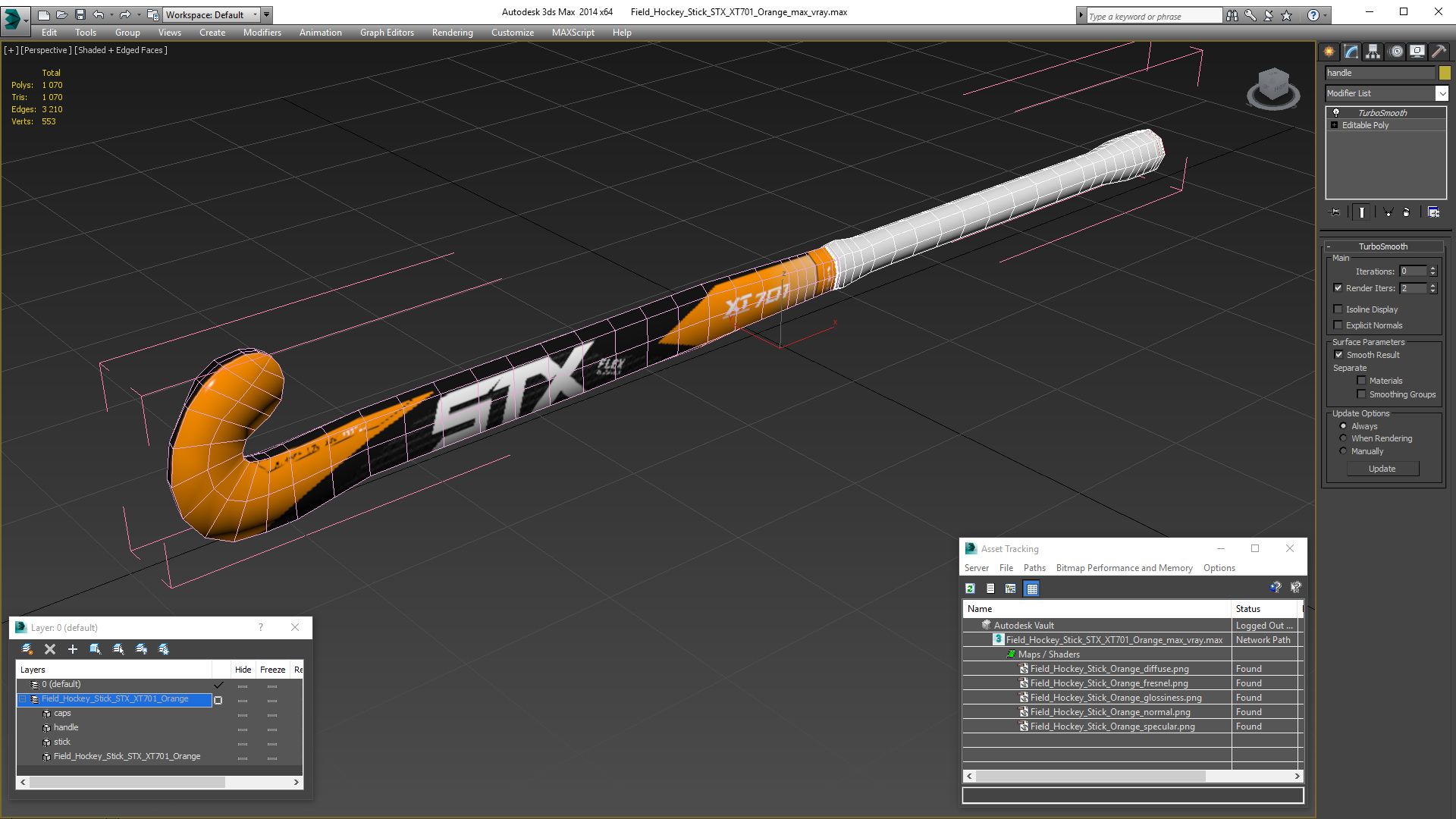Click the Update button

click(1382, 469)
